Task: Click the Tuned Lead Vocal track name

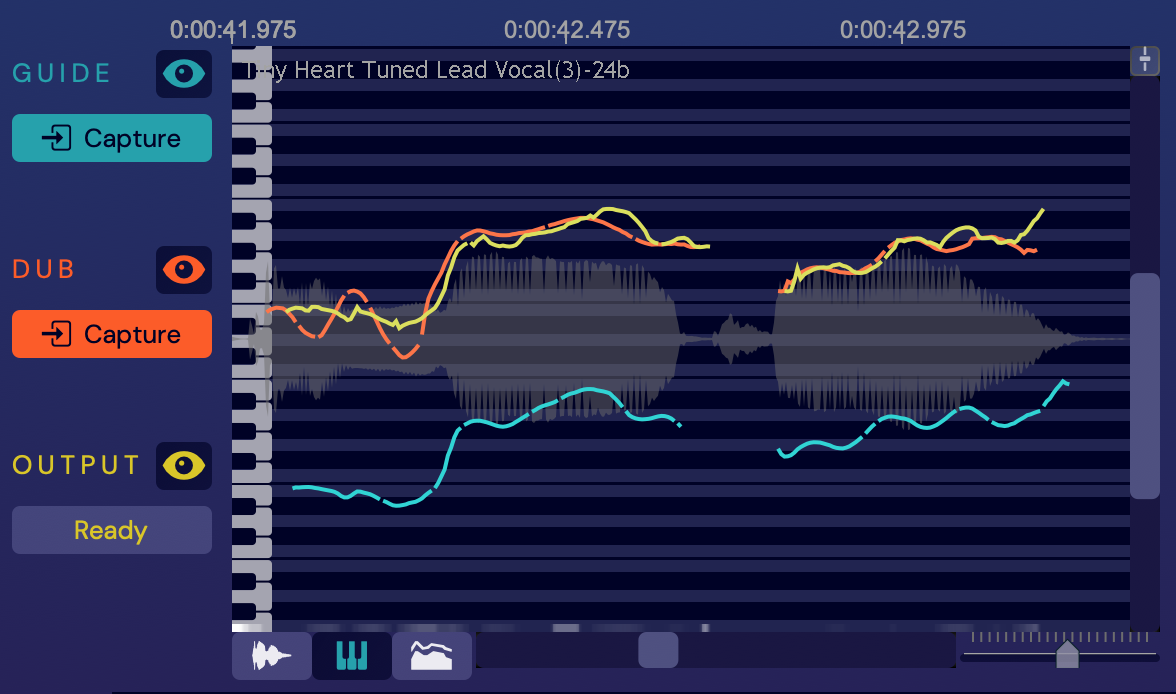Action: pos(440,70)
